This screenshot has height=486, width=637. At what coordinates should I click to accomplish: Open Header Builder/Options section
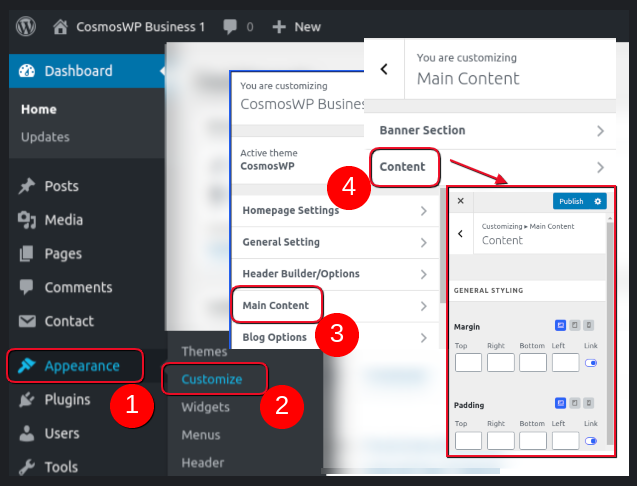[x=335, y=274]
